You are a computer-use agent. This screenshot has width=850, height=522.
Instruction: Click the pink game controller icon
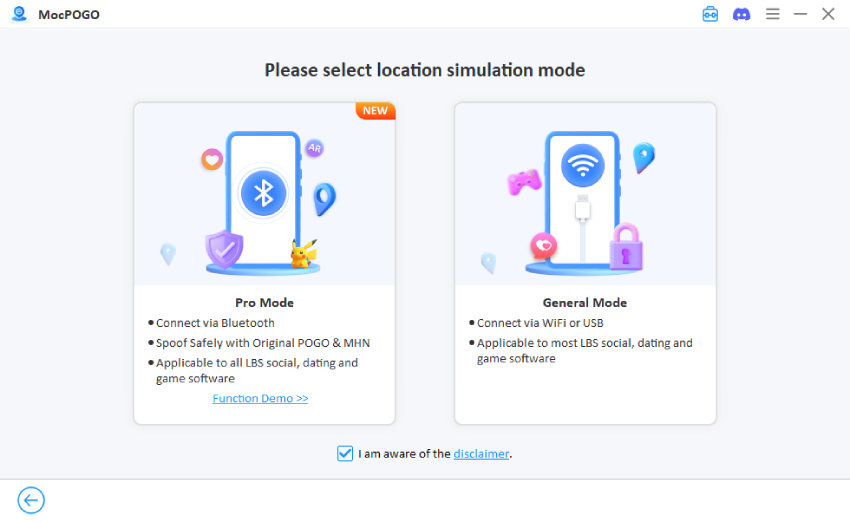(x=523, y=182)
